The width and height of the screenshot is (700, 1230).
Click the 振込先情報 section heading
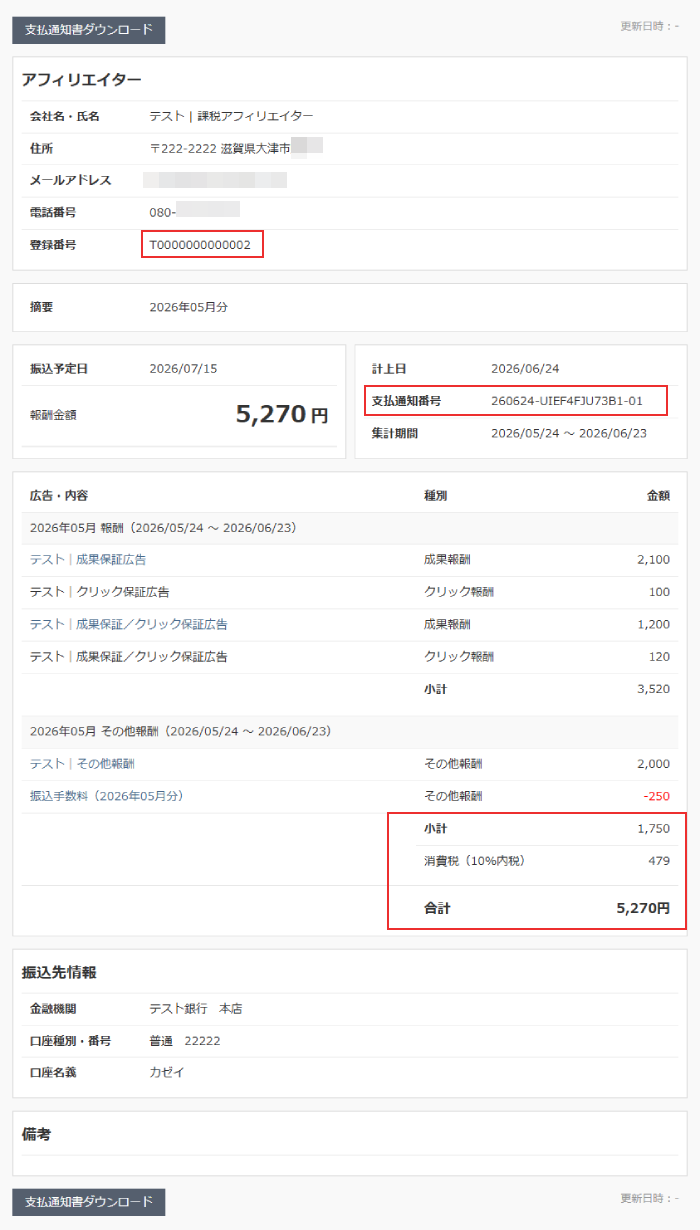coord(58,972)
